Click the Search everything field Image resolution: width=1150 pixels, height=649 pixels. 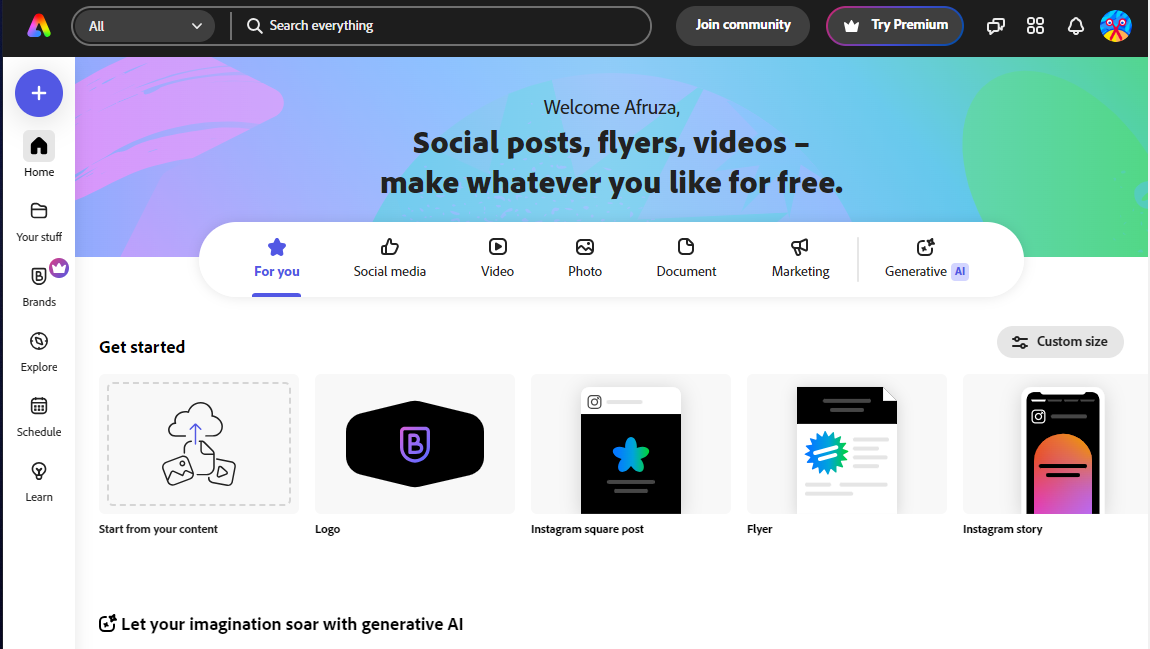[x=440, y=26]
